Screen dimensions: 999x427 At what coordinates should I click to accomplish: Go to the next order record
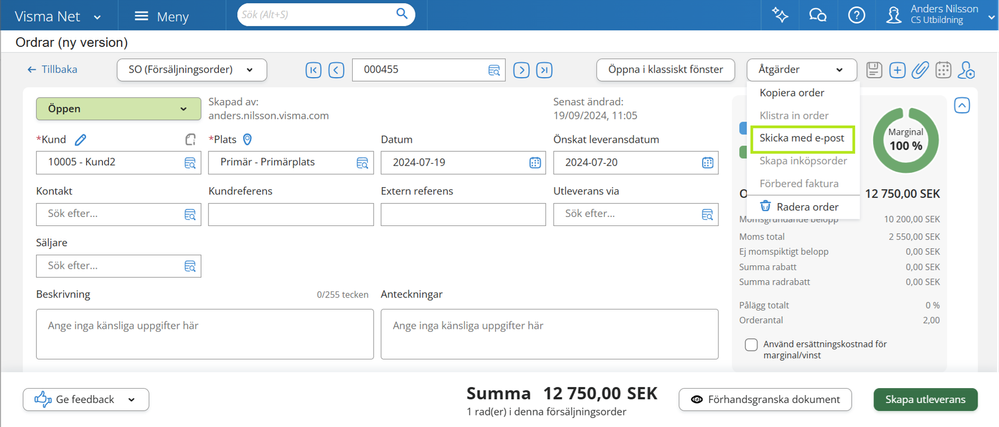point(521,69)
